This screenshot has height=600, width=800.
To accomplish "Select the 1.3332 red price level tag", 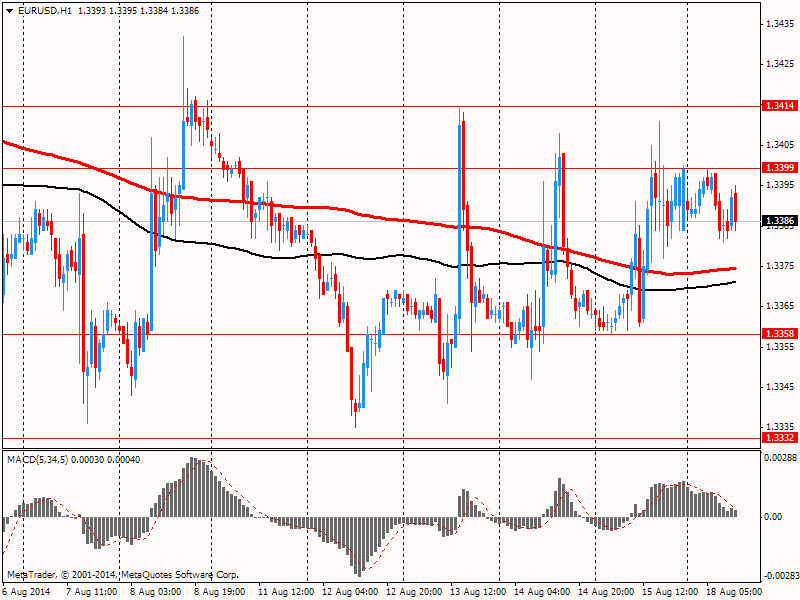I will (778, 437).
